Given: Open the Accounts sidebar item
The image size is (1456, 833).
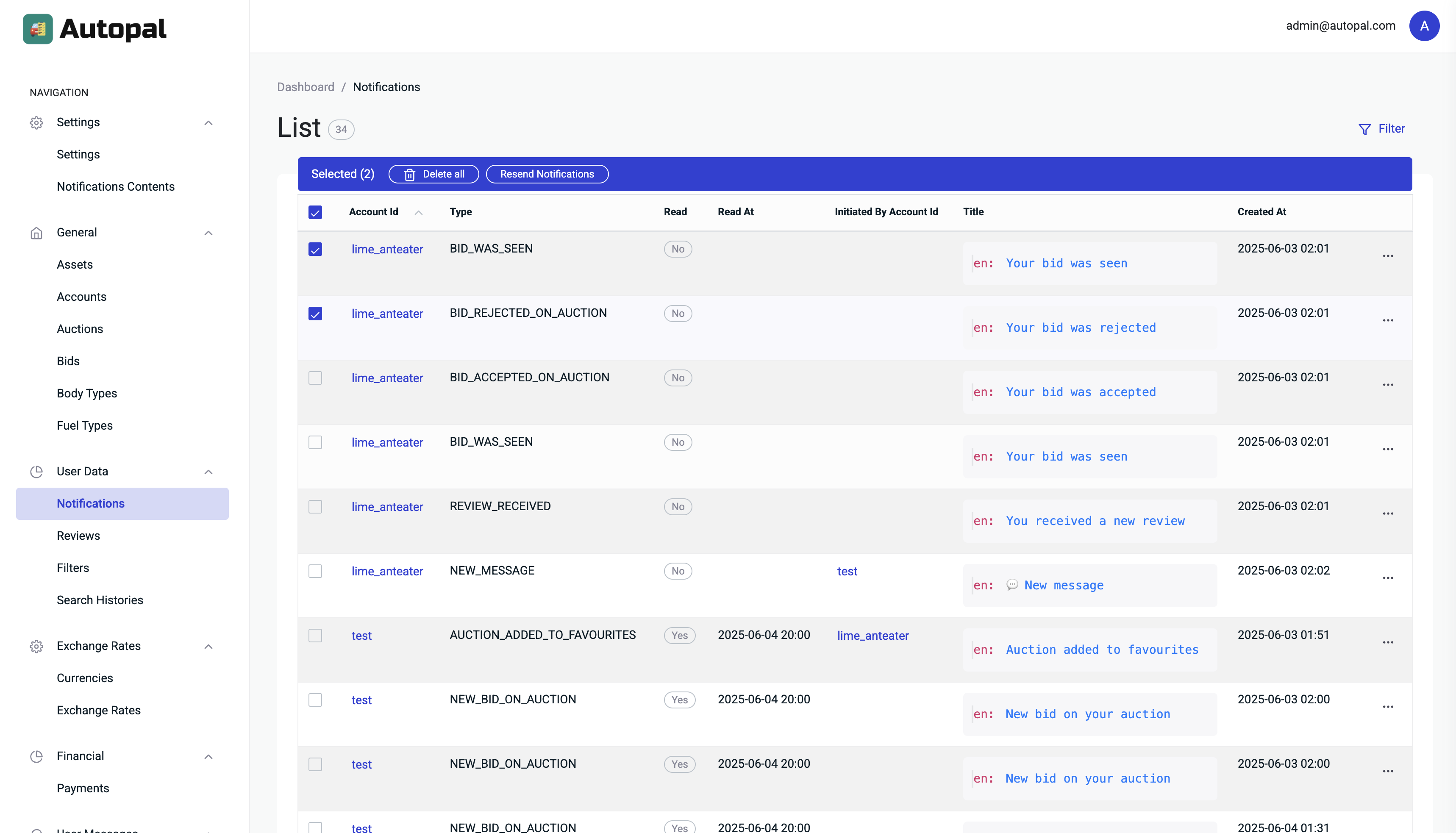Looking at the screenshot, I should coord(81,297).
